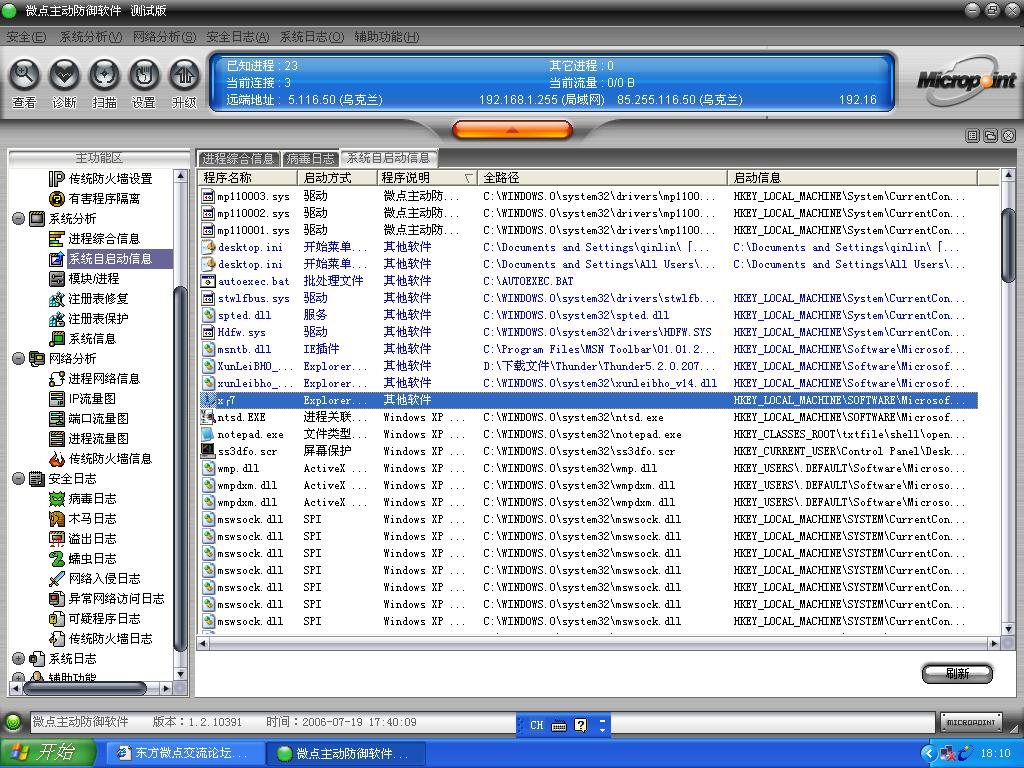Open 传统防火墙设置 in sidebar

[110, 178]
